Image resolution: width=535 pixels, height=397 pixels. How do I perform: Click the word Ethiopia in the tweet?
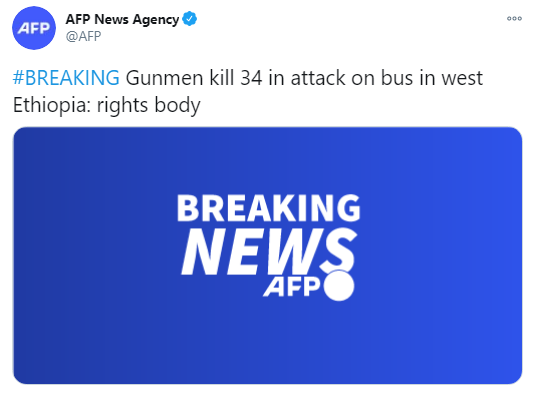coord(52,105)
